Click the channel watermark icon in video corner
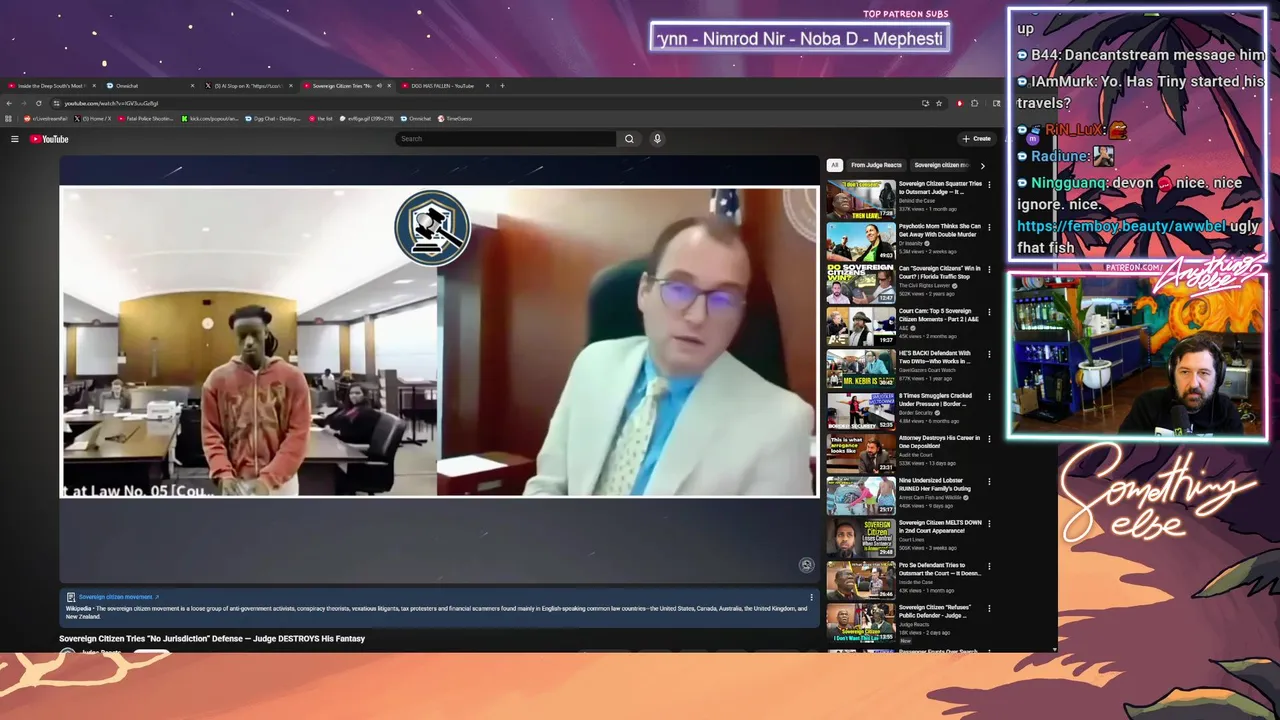Screen dimensions: 1280x720 point(806,565)
